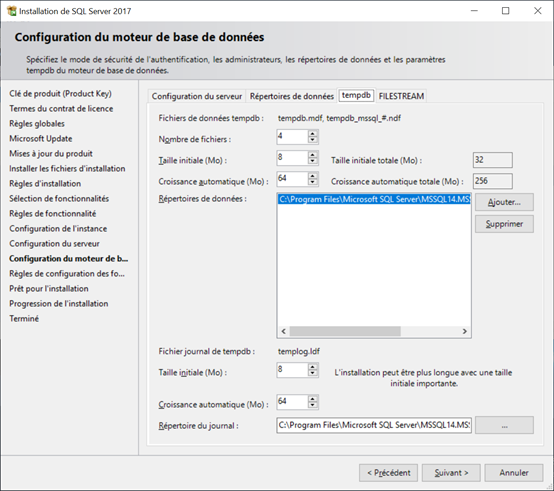
Task: Click the right arrow of the horizontal scrollbar
Action: pos(465,331)
